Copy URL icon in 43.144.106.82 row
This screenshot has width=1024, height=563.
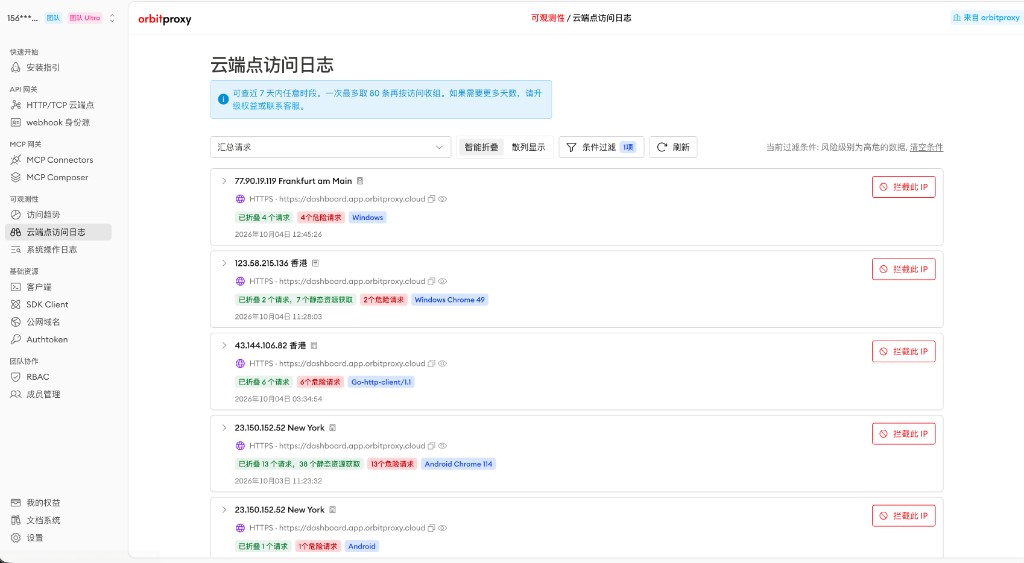pos(431,364)
